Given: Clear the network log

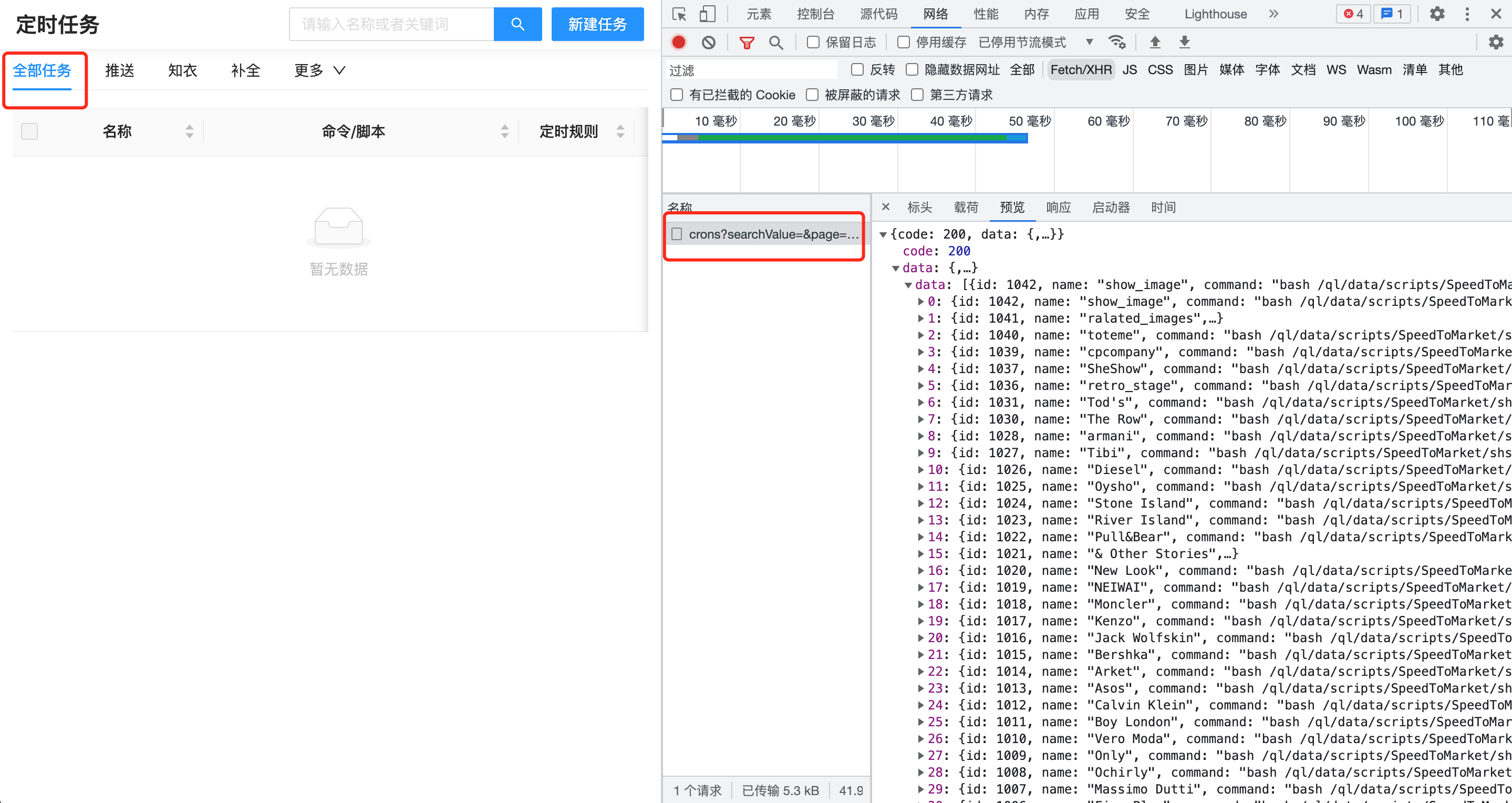Looking at the screenshot, I should [709, 42].
